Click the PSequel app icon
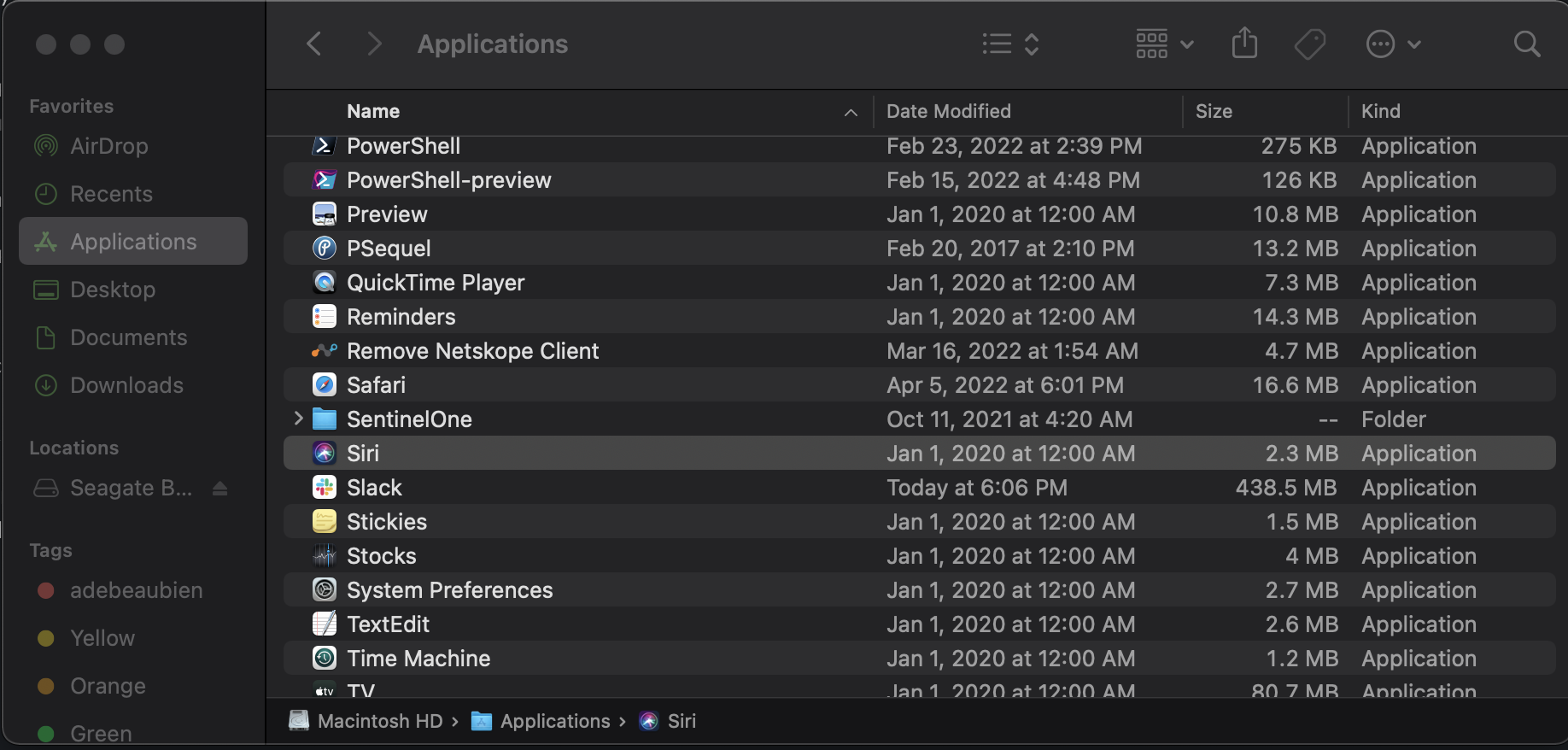The height and width of the screenshot is (750, 1568). 325,249
